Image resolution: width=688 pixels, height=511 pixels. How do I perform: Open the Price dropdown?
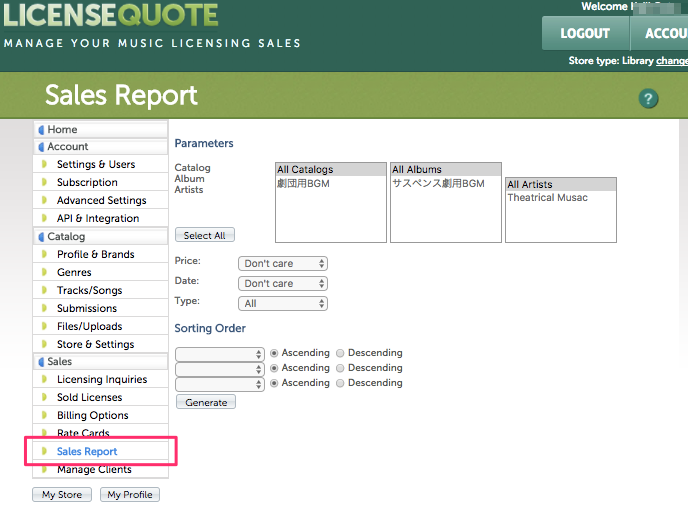tap(283, 263)
